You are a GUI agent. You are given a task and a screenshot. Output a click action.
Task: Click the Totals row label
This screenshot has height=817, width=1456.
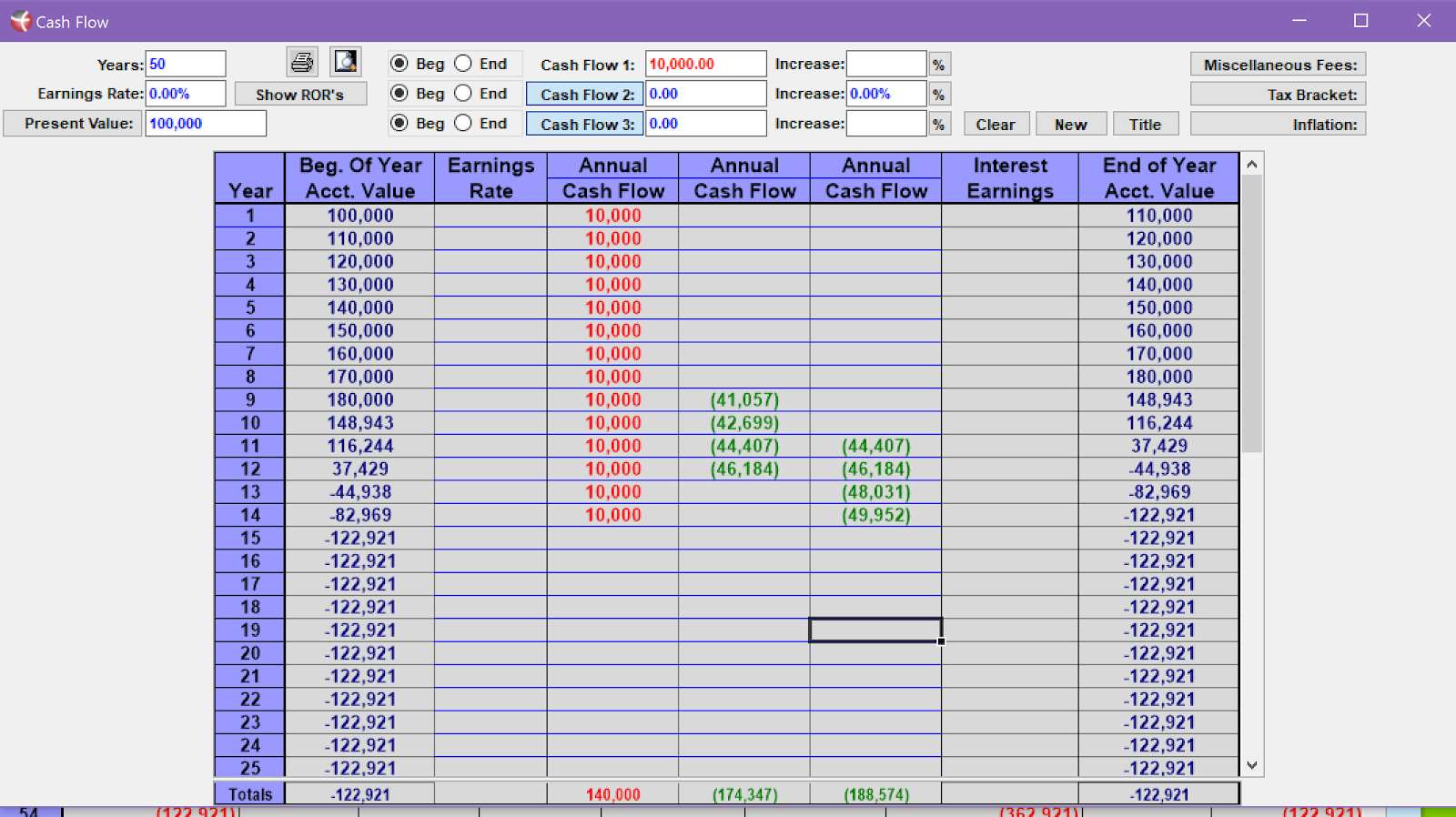250,794
